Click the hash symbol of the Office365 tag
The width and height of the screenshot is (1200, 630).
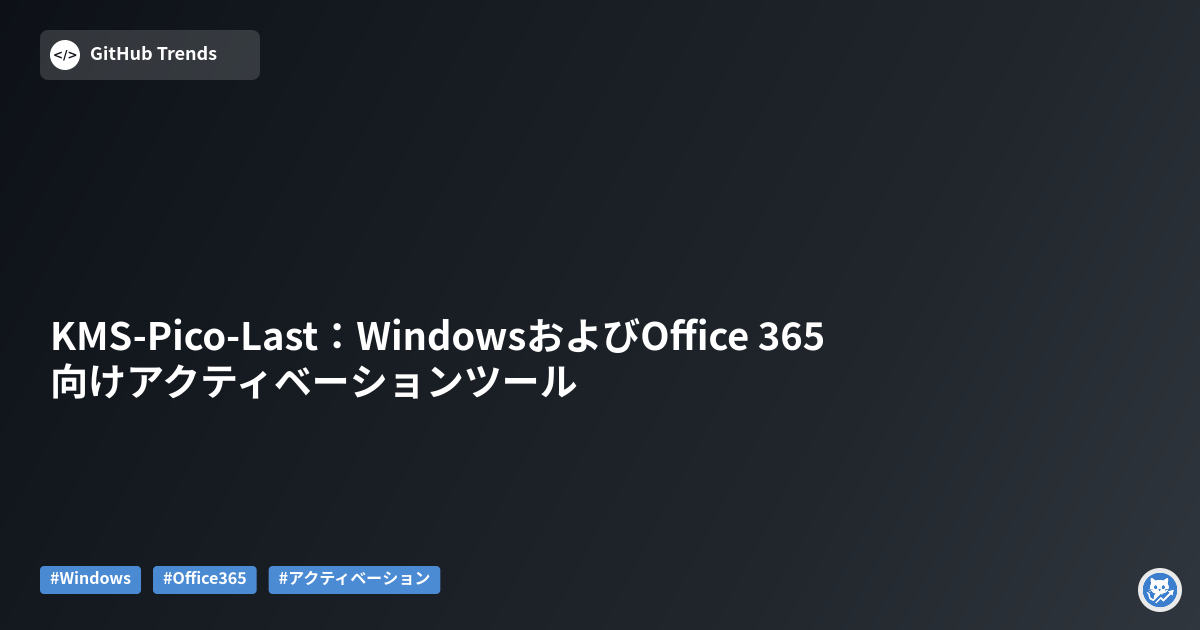coord(167,579)
